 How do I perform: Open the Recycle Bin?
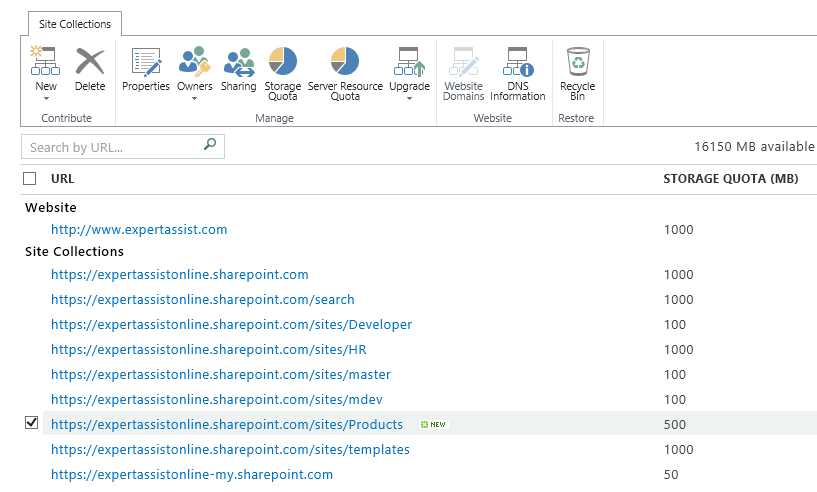[x=577, y=62]
